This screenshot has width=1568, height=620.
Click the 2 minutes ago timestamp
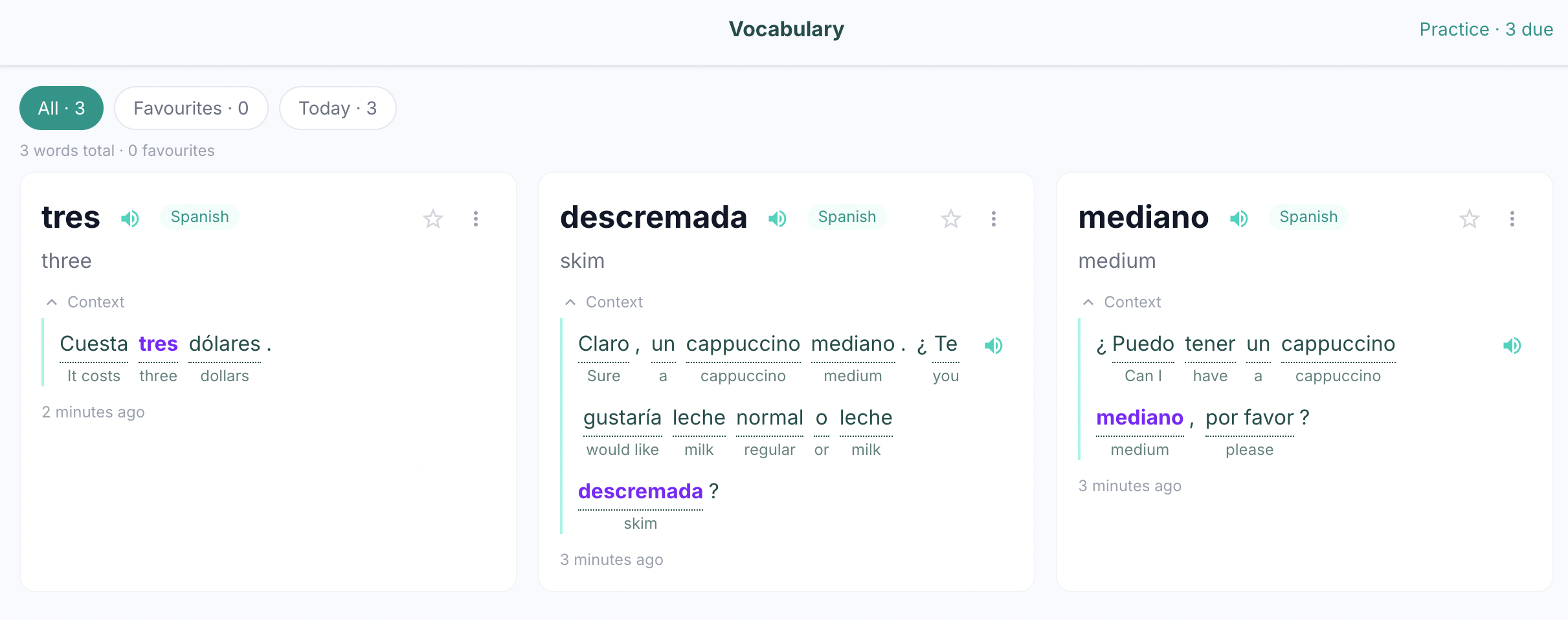coord(93,412)
